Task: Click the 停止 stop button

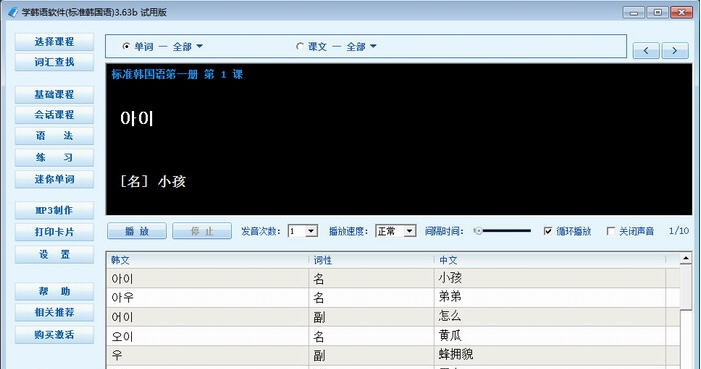Action: click(x=202, y=231)
